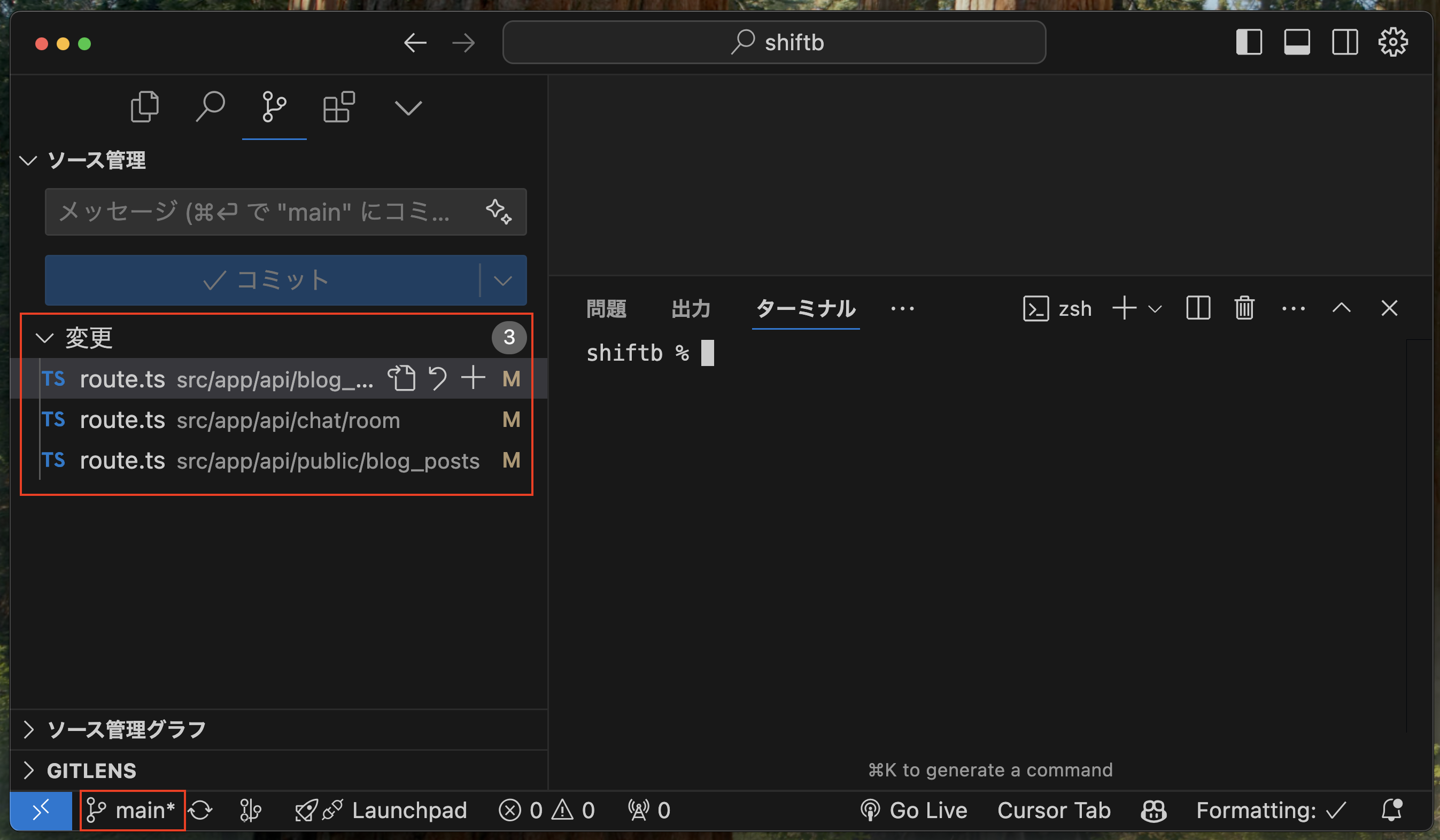Switch to the 問題 tab
This screenshot has height=840, width=1440.
pyautogui.click(x=606, y=308)
